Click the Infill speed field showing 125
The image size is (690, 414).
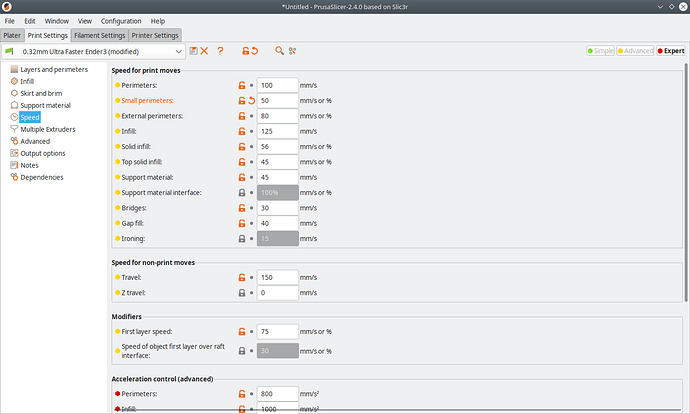[278, 132]
